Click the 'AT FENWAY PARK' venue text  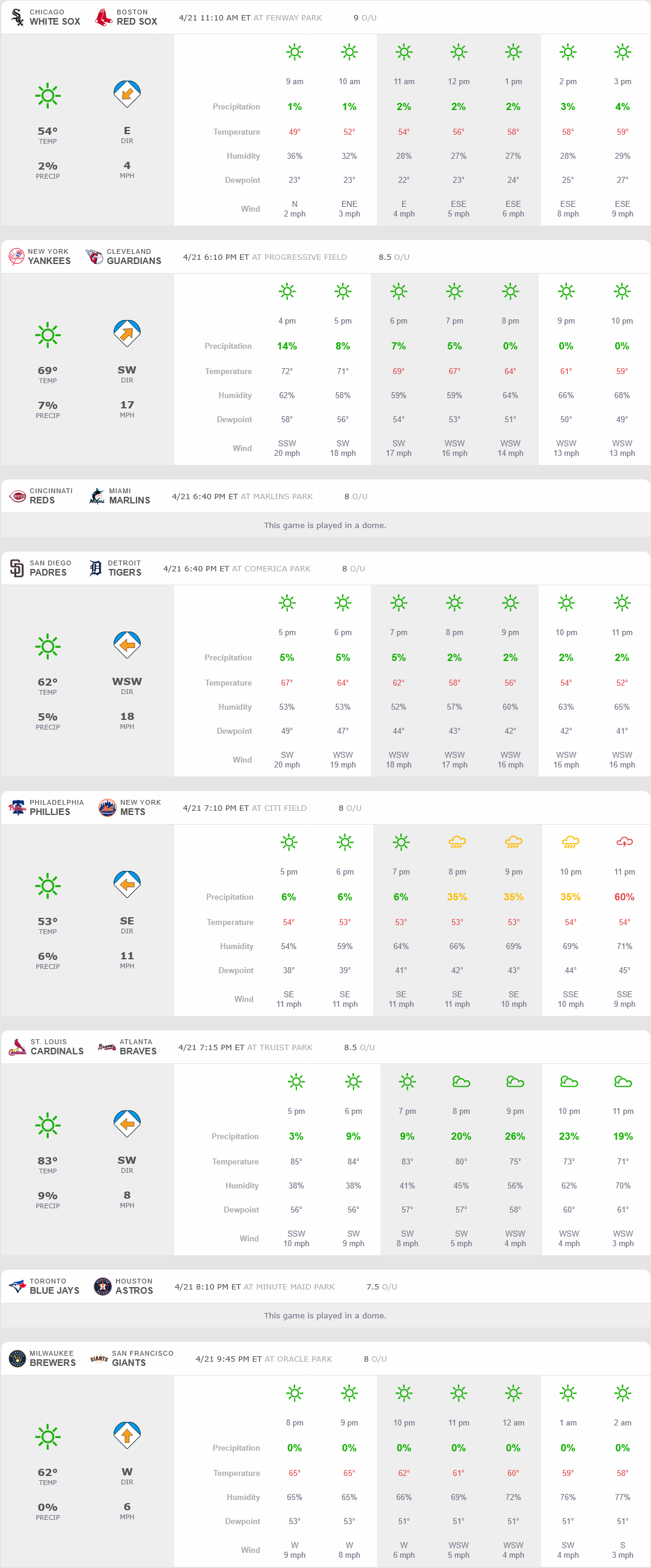tap(288, 17)
